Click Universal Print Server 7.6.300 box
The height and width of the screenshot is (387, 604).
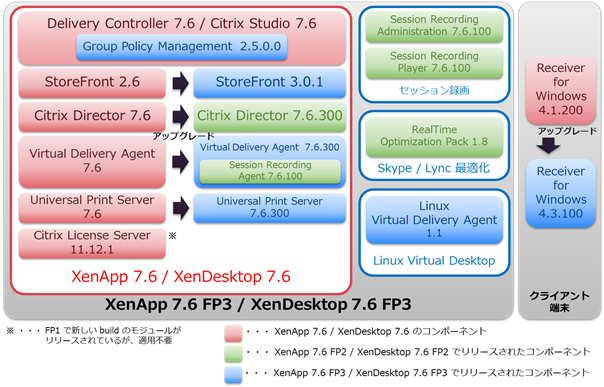[270, 208]
